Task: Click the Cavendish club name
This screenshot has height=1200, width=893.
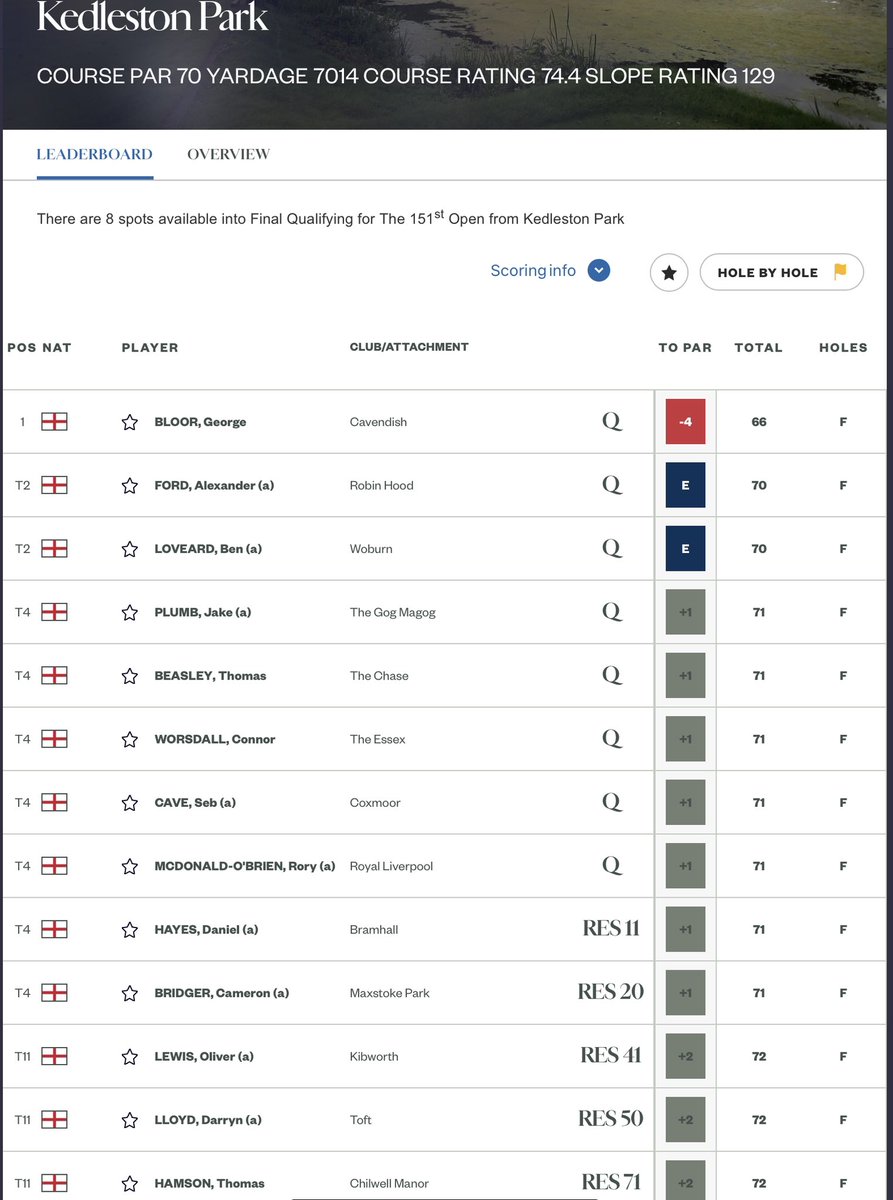Action: pyautogui.click(x=378, y=422)
